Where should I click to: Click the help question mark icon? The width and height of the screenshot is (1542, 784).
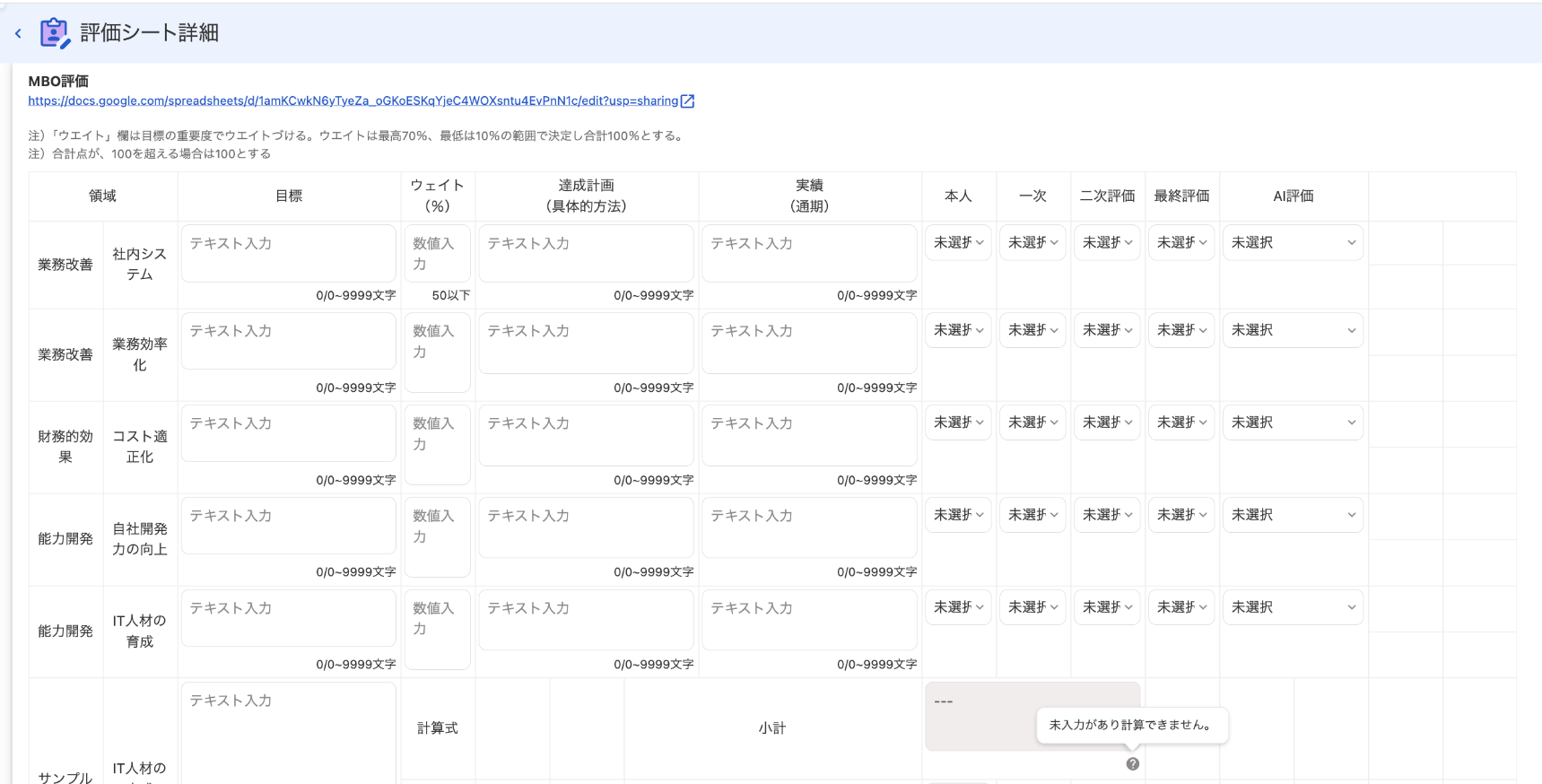point(1133,764)
